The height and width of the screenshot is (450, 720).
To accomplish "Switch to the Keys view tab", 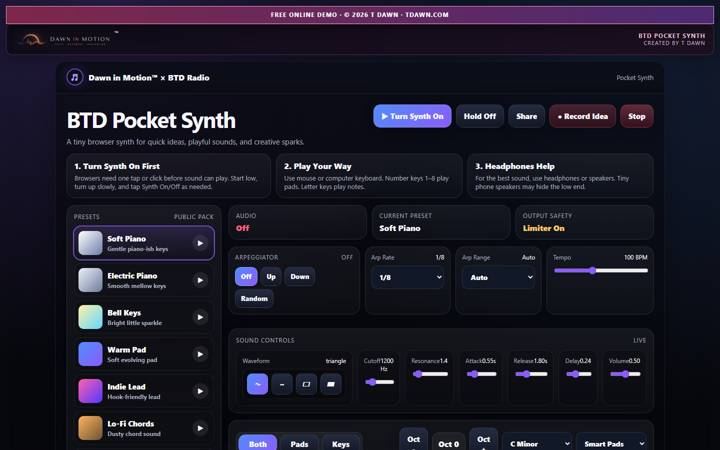I will pyautogui.click(x=341, y=444).
